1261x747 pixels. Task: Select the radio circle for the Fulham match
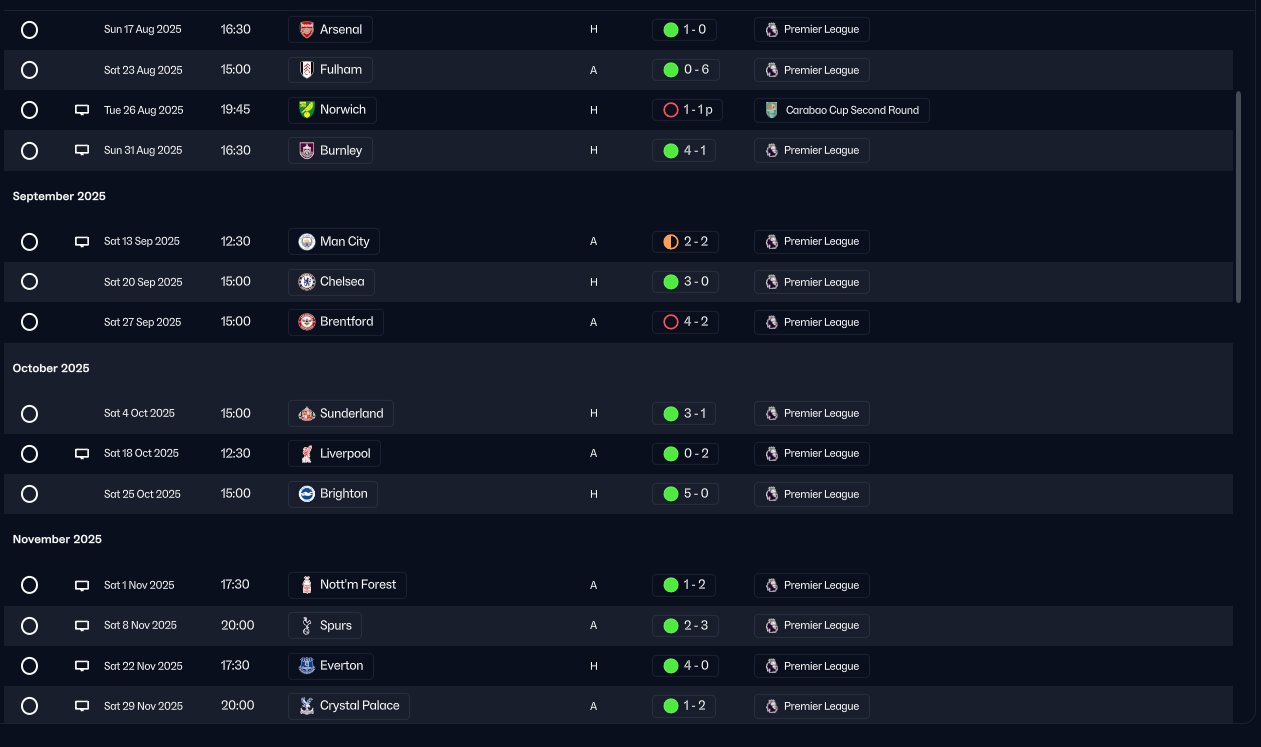30,70
